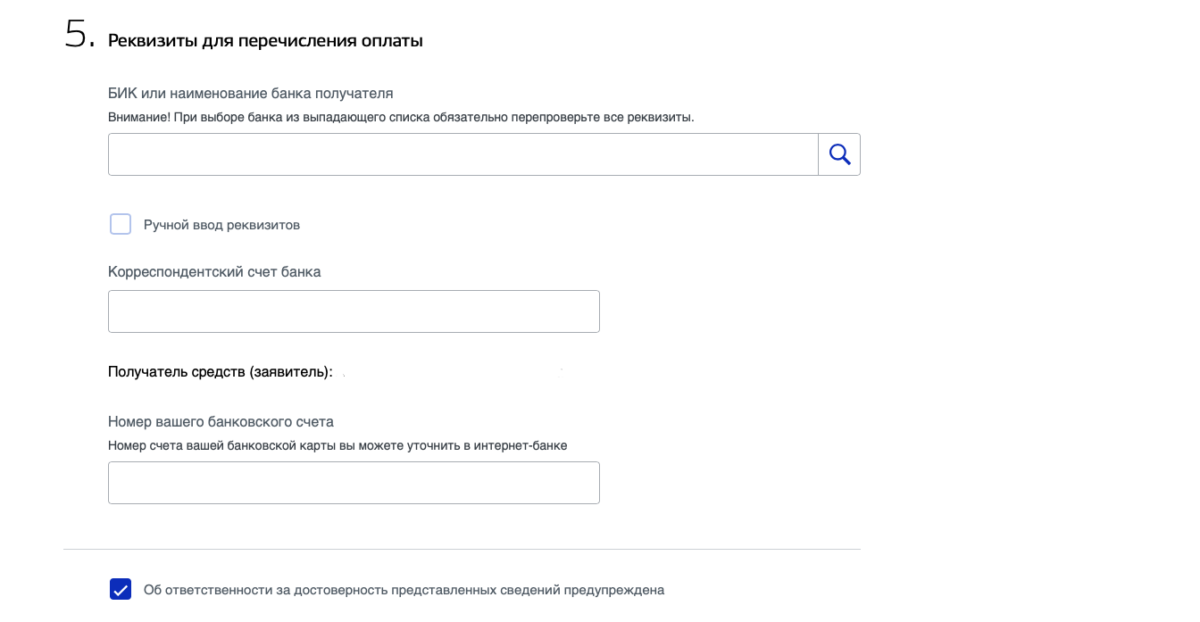Click the Корреспондентский счет банка label

click(214, 271)
